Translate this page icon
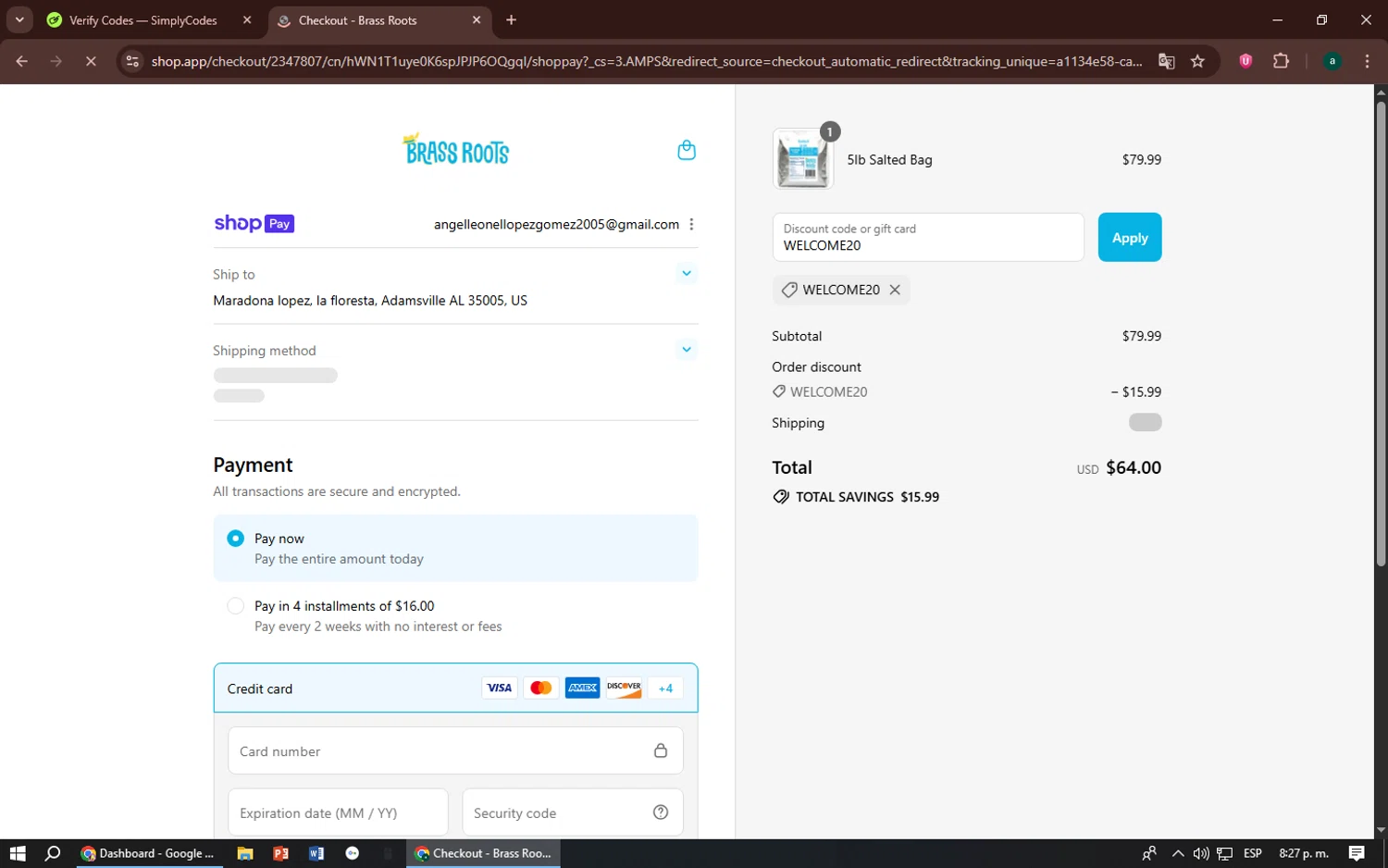The image size is (1388, 868). click(x=1166, y=61)
